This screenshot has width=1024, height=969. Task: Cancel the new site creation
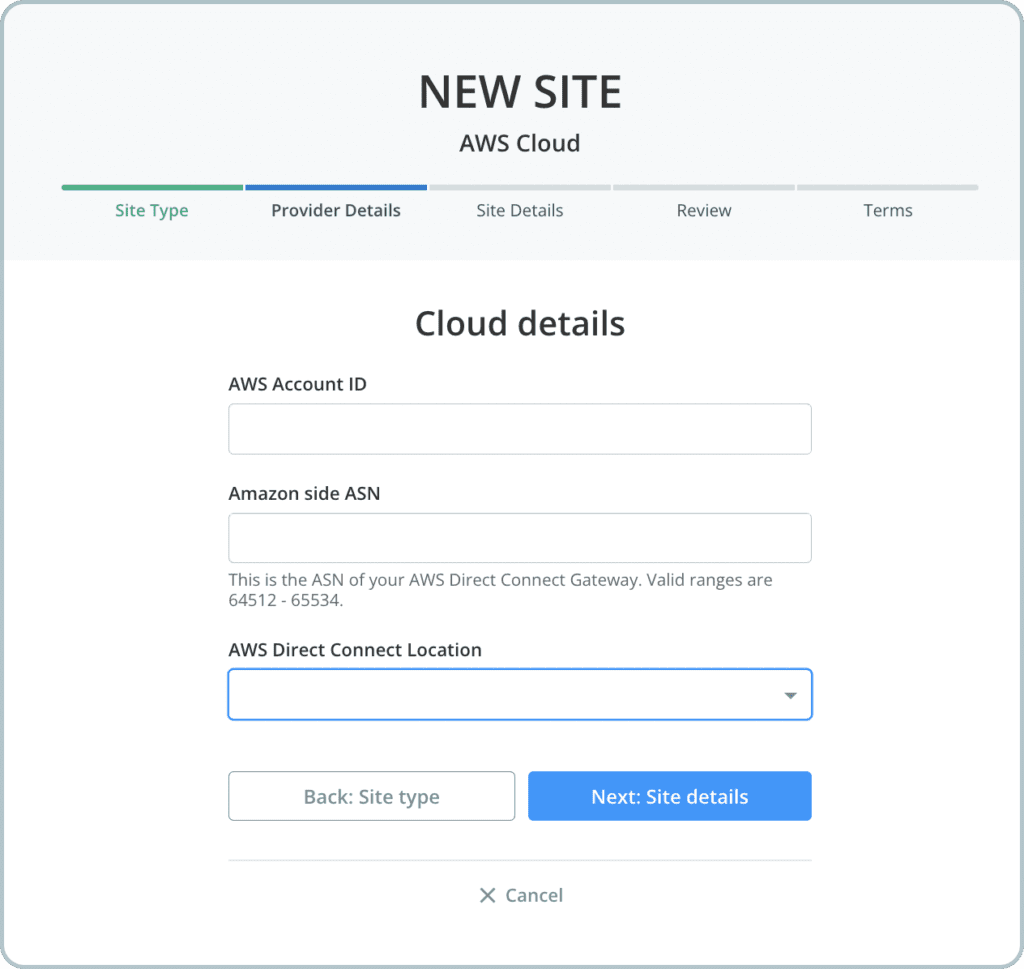click(x=519, y=895)
